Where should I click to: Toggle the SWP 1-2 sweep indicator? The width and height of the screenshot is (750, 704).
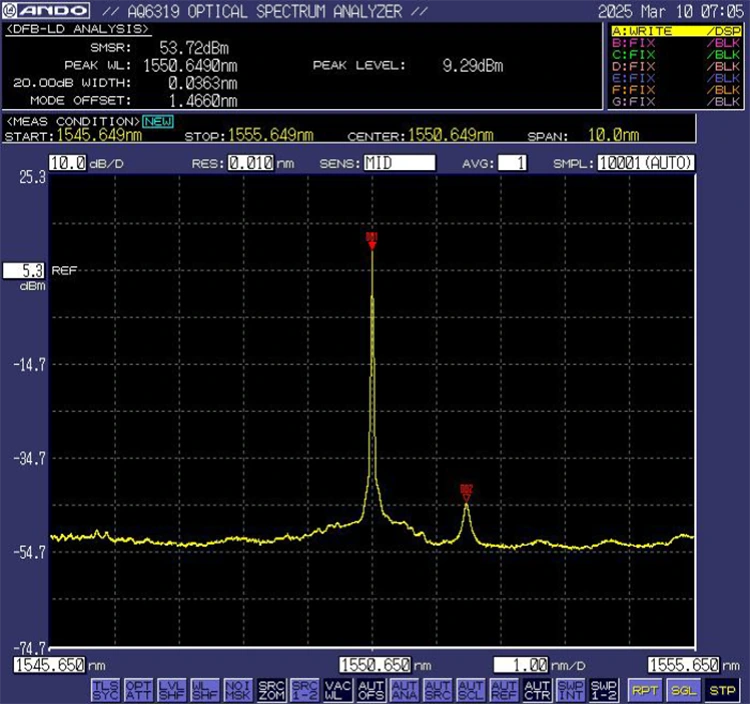tap(603, 689)
